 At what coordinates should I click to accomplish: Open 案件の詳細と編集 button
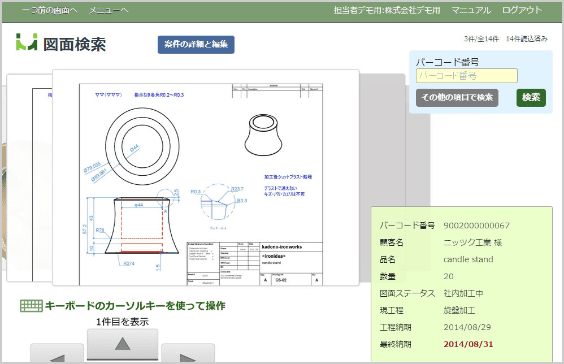[x=196, y=45]
